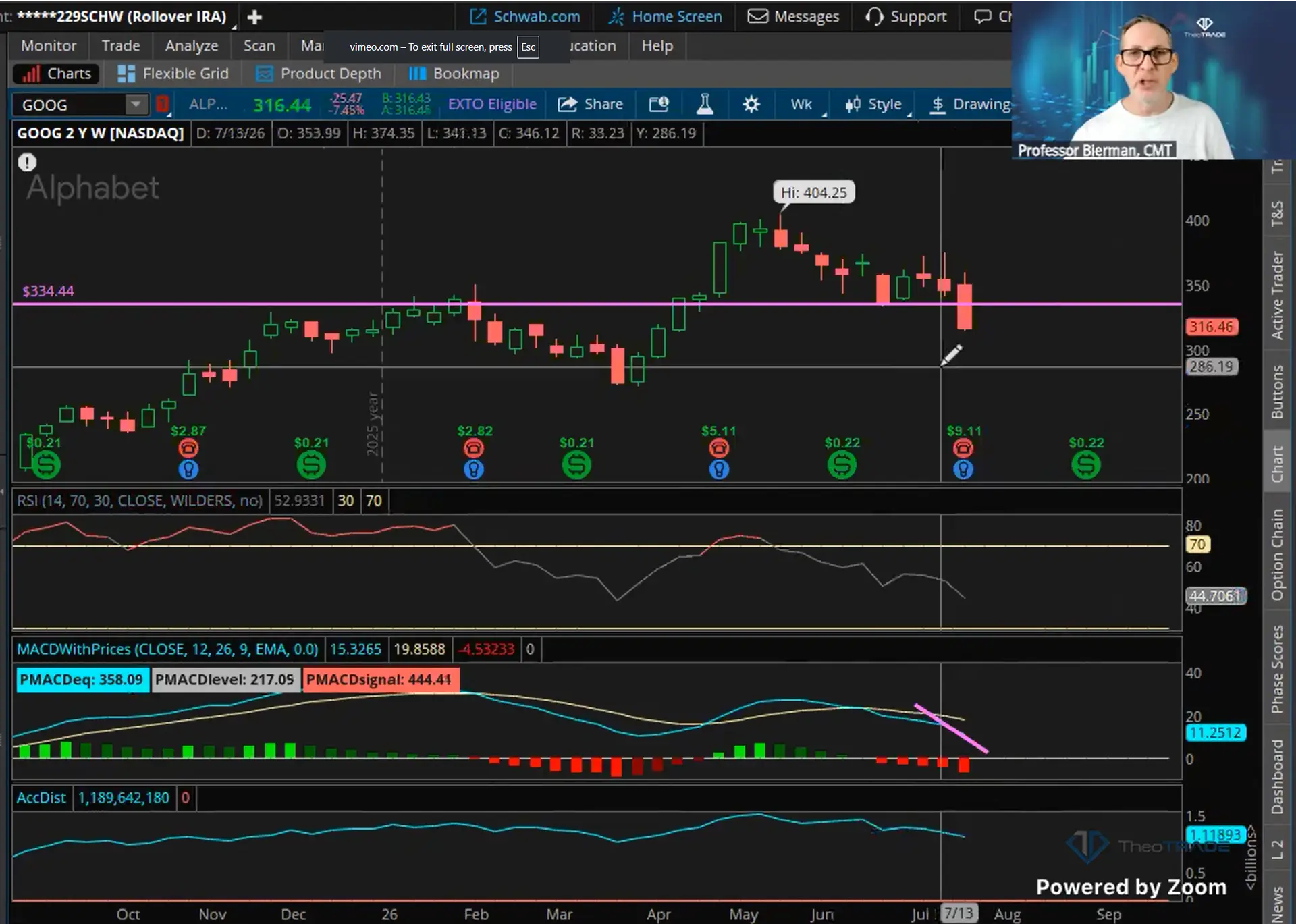Open studies with the flask icon

tap(705, 104)
